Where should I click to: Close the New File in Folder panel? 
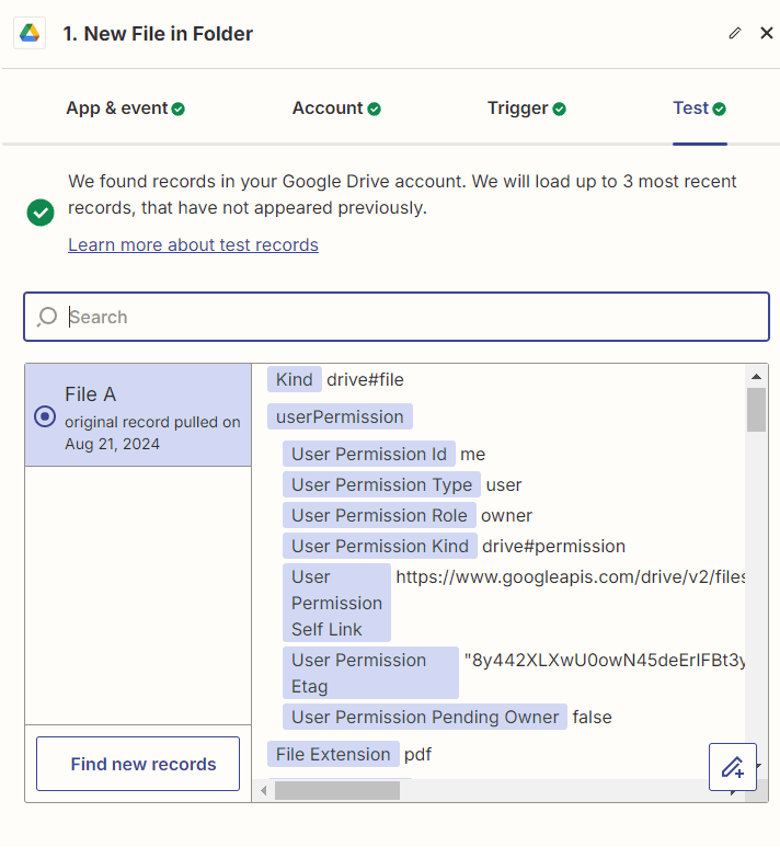pos(766,33)
